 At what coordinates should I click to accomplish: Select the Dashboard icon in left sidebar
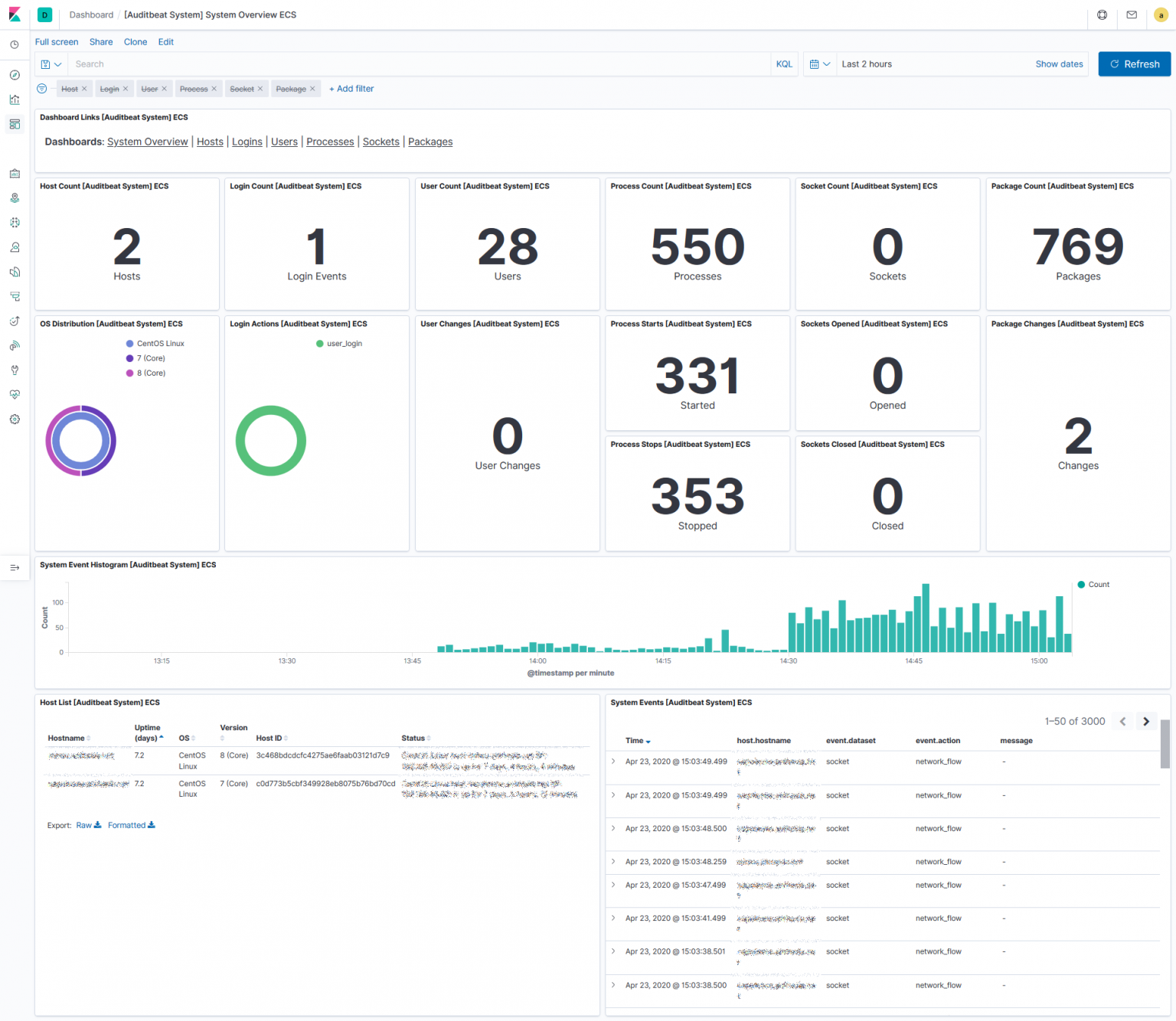14,123
